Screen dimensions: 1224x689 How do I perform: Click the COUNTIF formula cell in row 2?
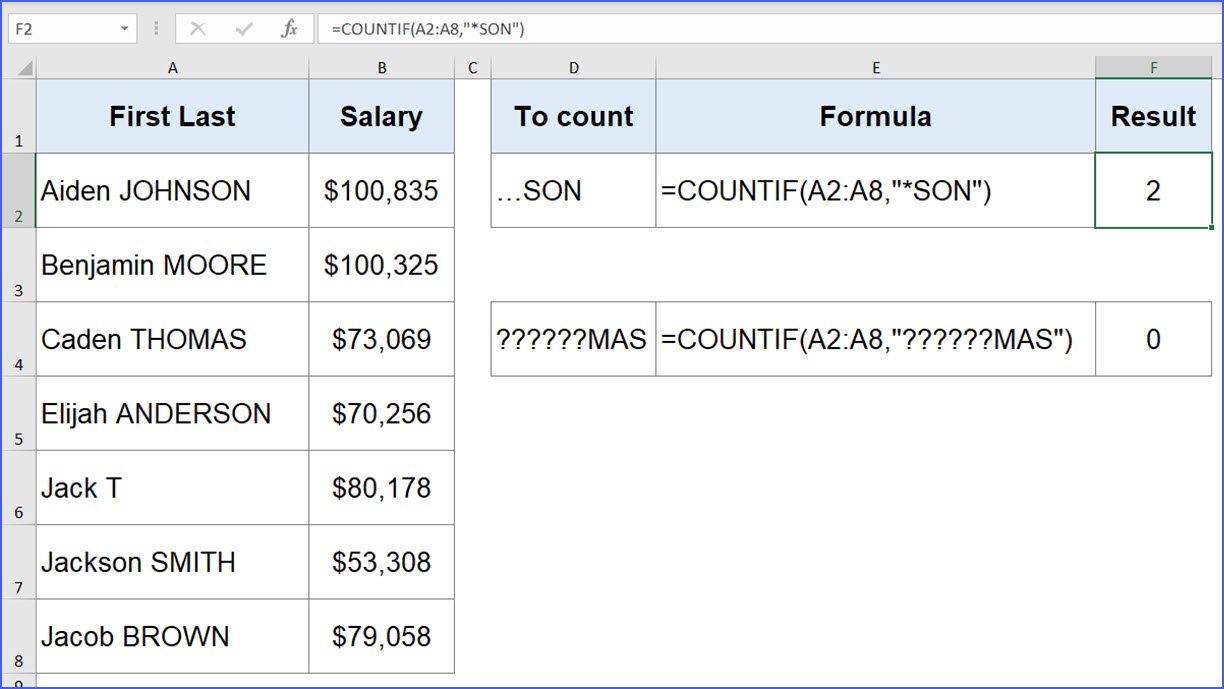pos(876,190)
